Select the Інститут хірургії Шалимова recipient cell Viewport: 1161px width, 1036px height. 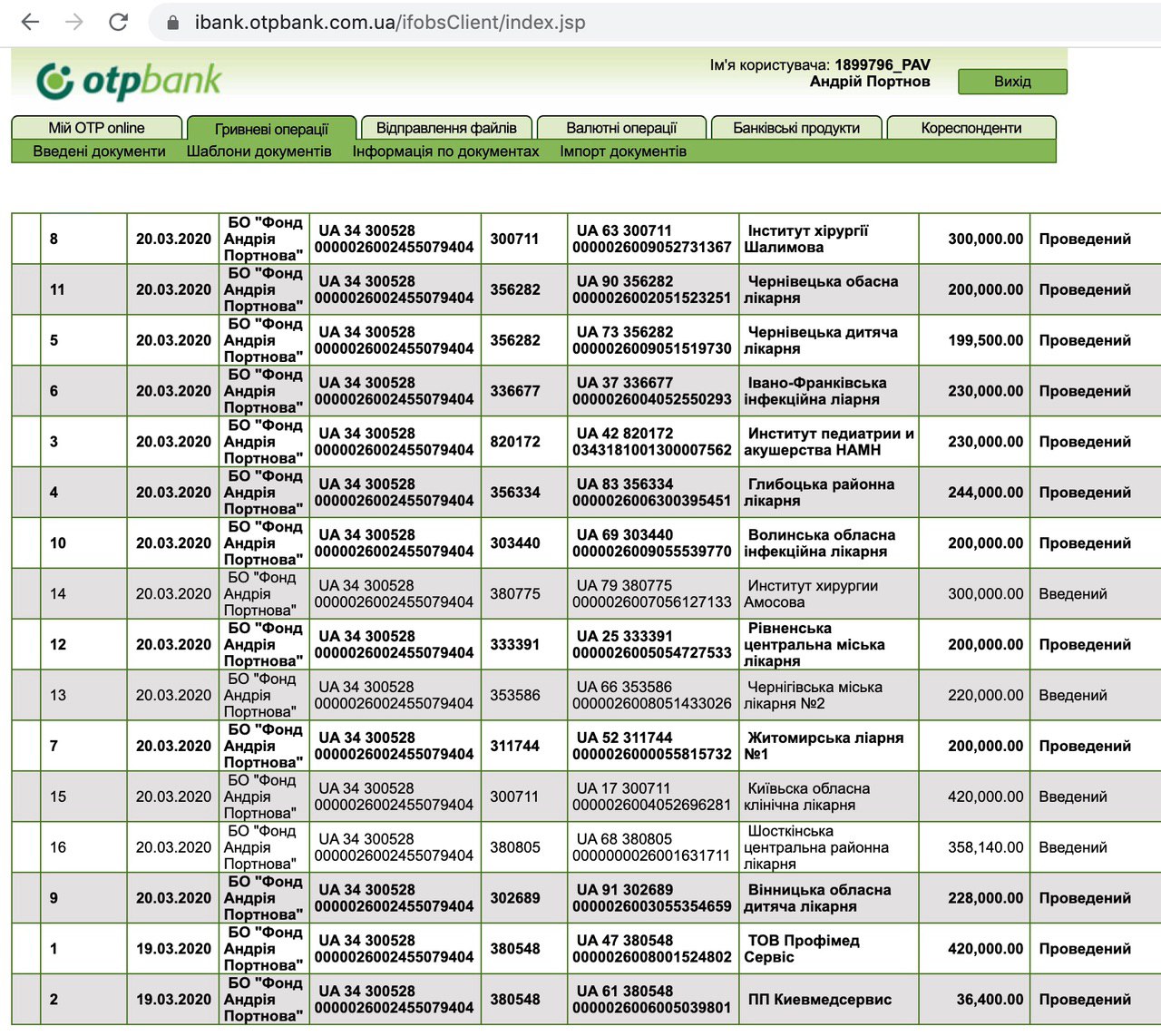coord(829,239)
